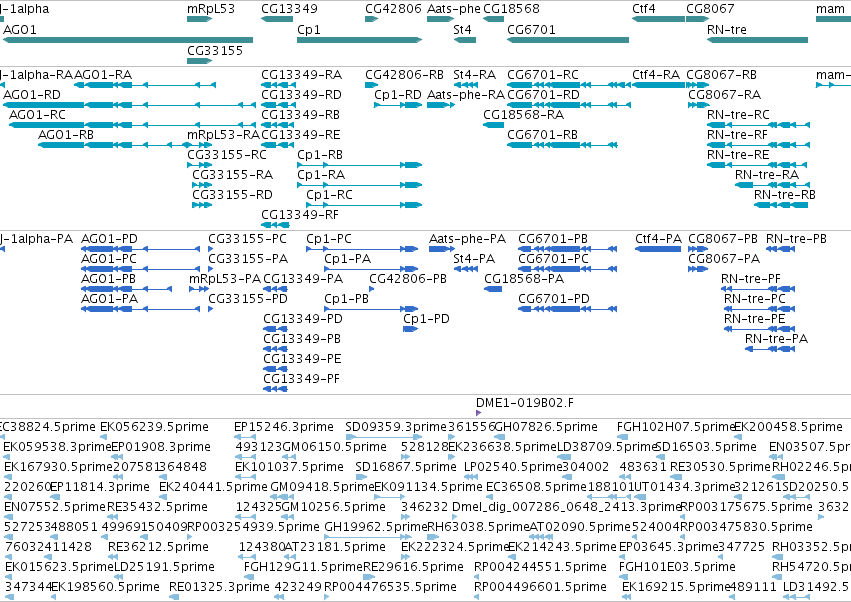Image resolution: width=851 pixels, height=602 pixels.
Task: Select the EK056239.5prime EST label
Action: click(x=154, y=427)
